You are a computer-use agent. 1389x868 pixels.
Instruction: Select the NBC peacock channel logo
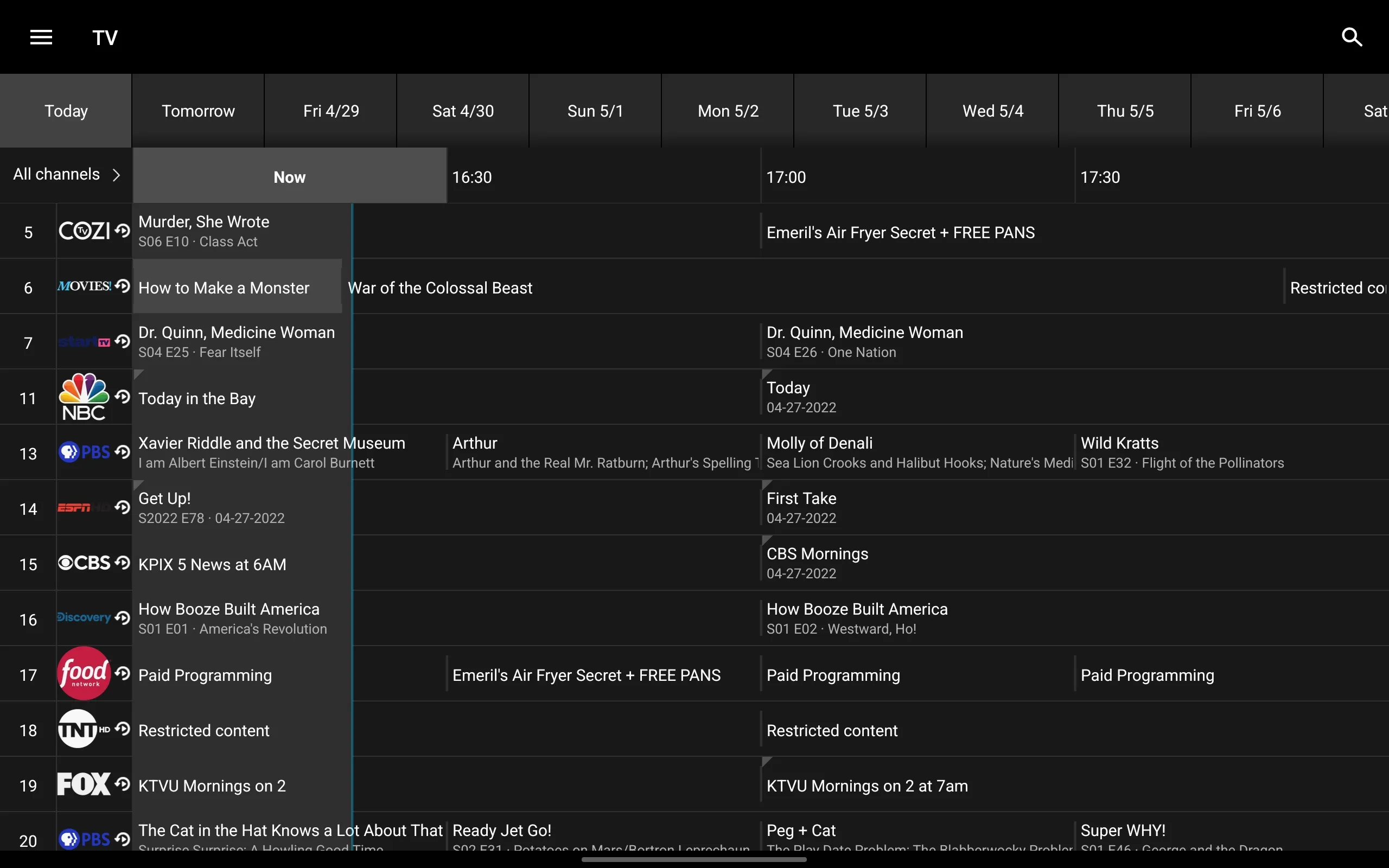tap(85, 397)
